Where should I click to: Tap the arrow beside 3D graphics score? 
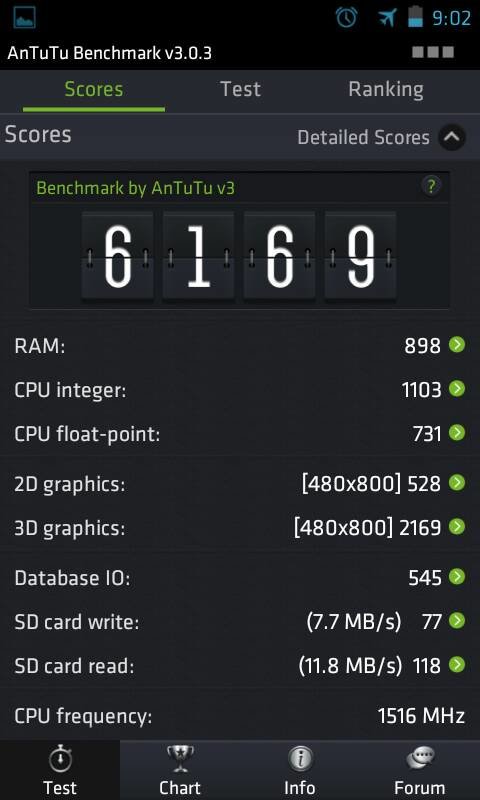pyautogui.click(x=457, y=526)
